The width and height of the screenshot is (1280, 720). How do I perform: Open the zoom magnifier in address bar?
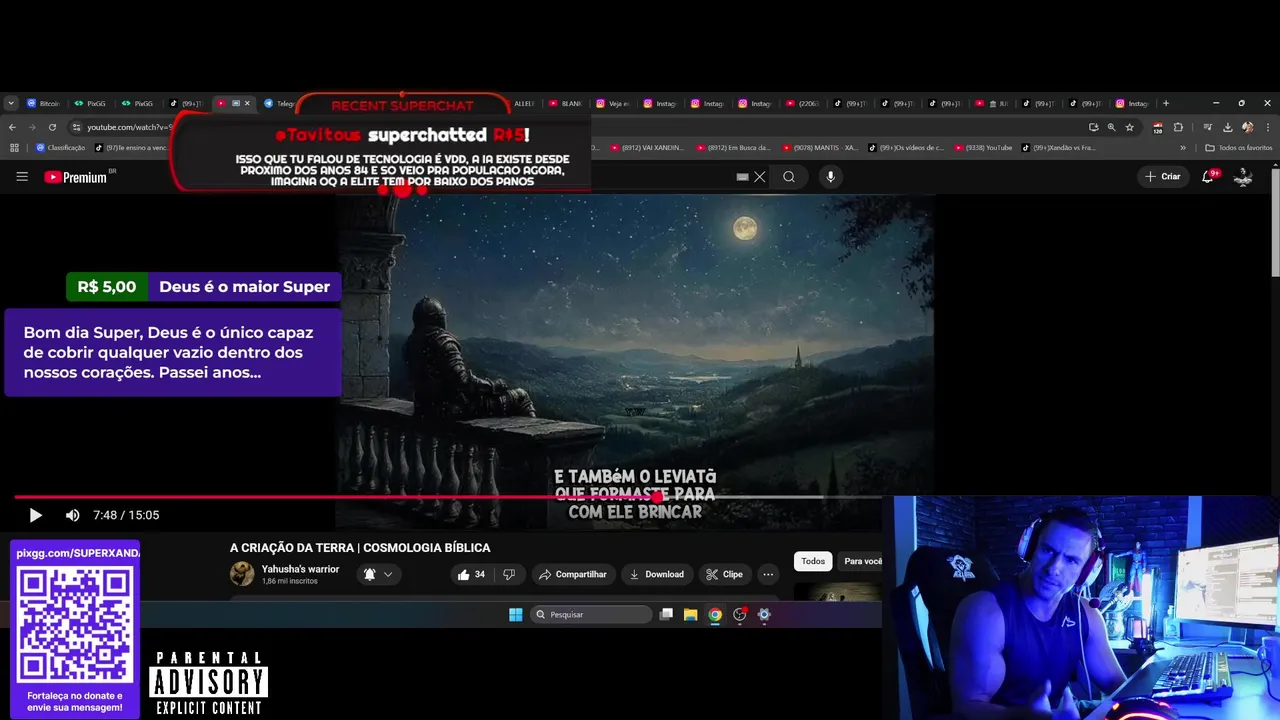tap(1111, 127)
